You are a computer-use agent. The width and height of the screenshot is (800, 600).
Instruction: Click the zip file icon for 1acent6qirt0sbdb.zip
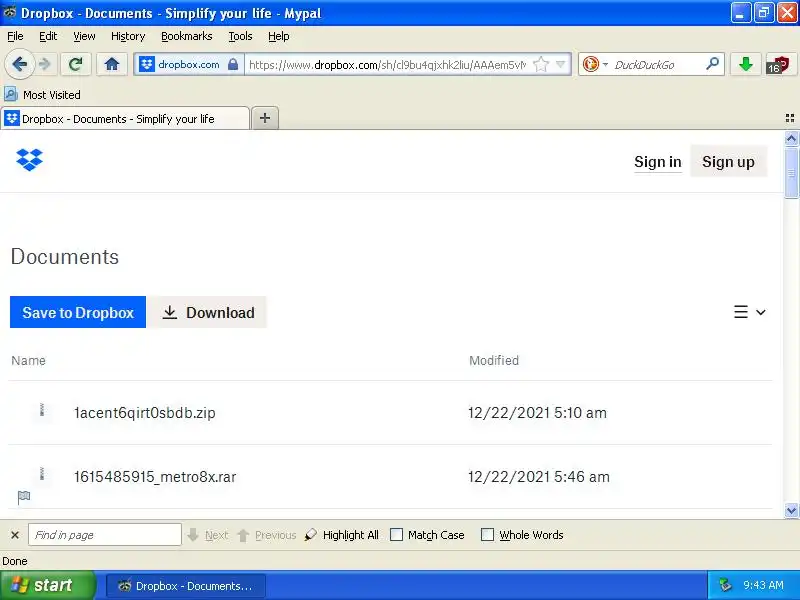pos(42,410)
